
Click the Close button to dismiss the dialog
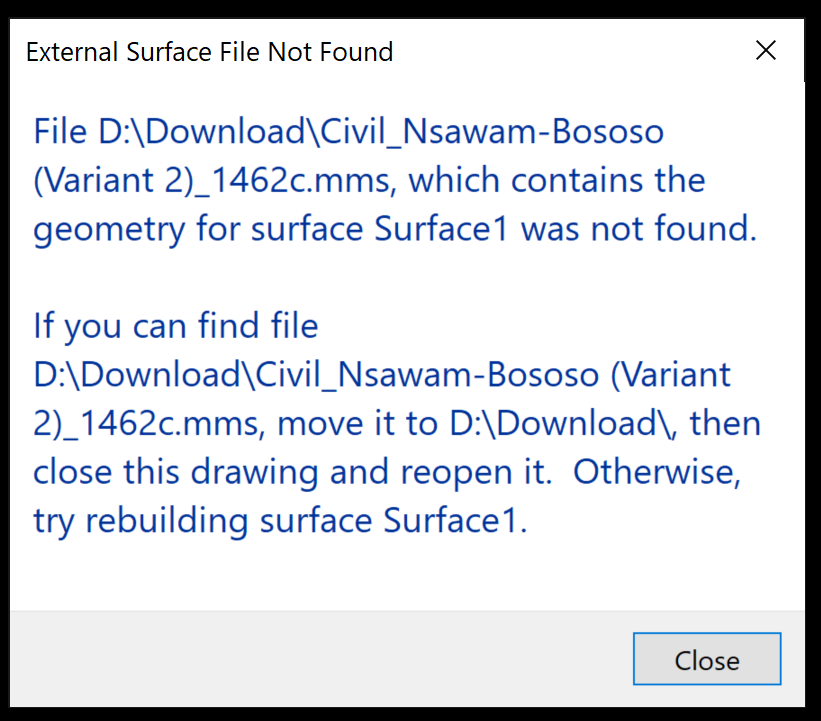coord(706,659)
